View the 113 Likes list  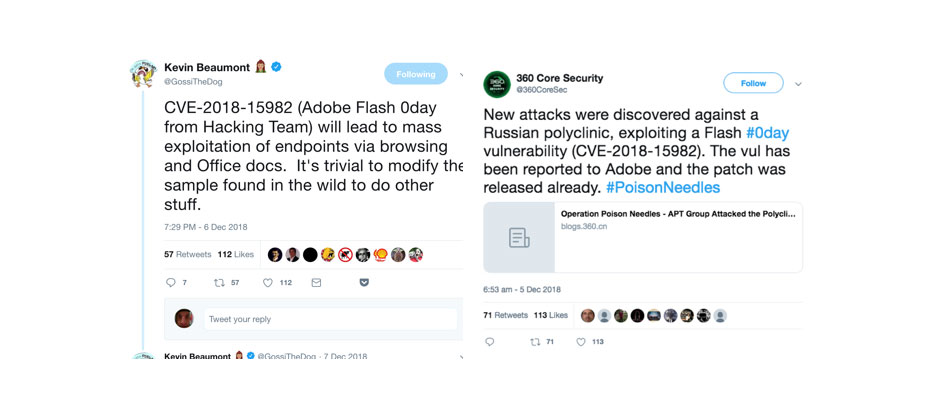[551, 315]
